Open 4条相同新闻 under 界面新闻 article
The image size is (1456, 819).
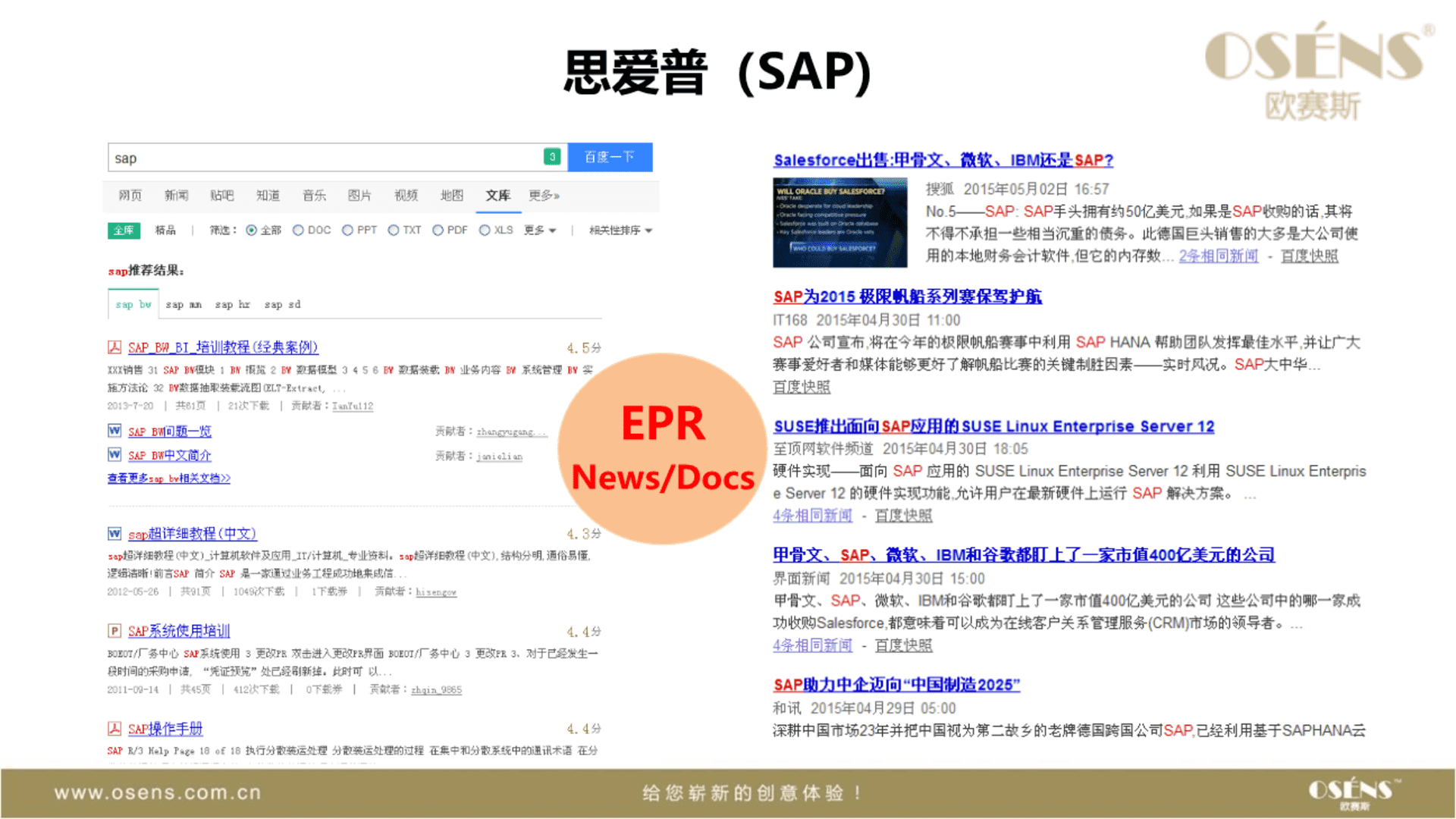[812, 645]
